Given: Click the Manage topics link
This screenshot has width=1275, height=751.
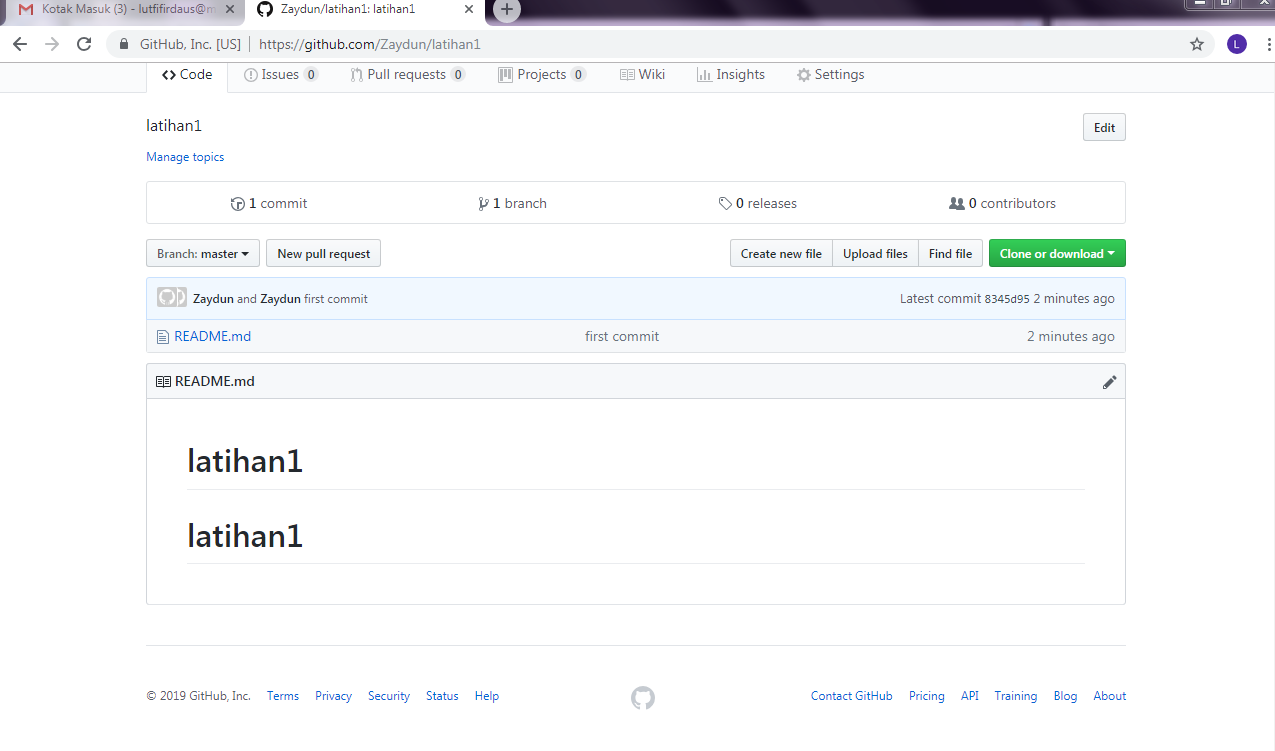Looking at the screenshot, I should click(185, 157).
